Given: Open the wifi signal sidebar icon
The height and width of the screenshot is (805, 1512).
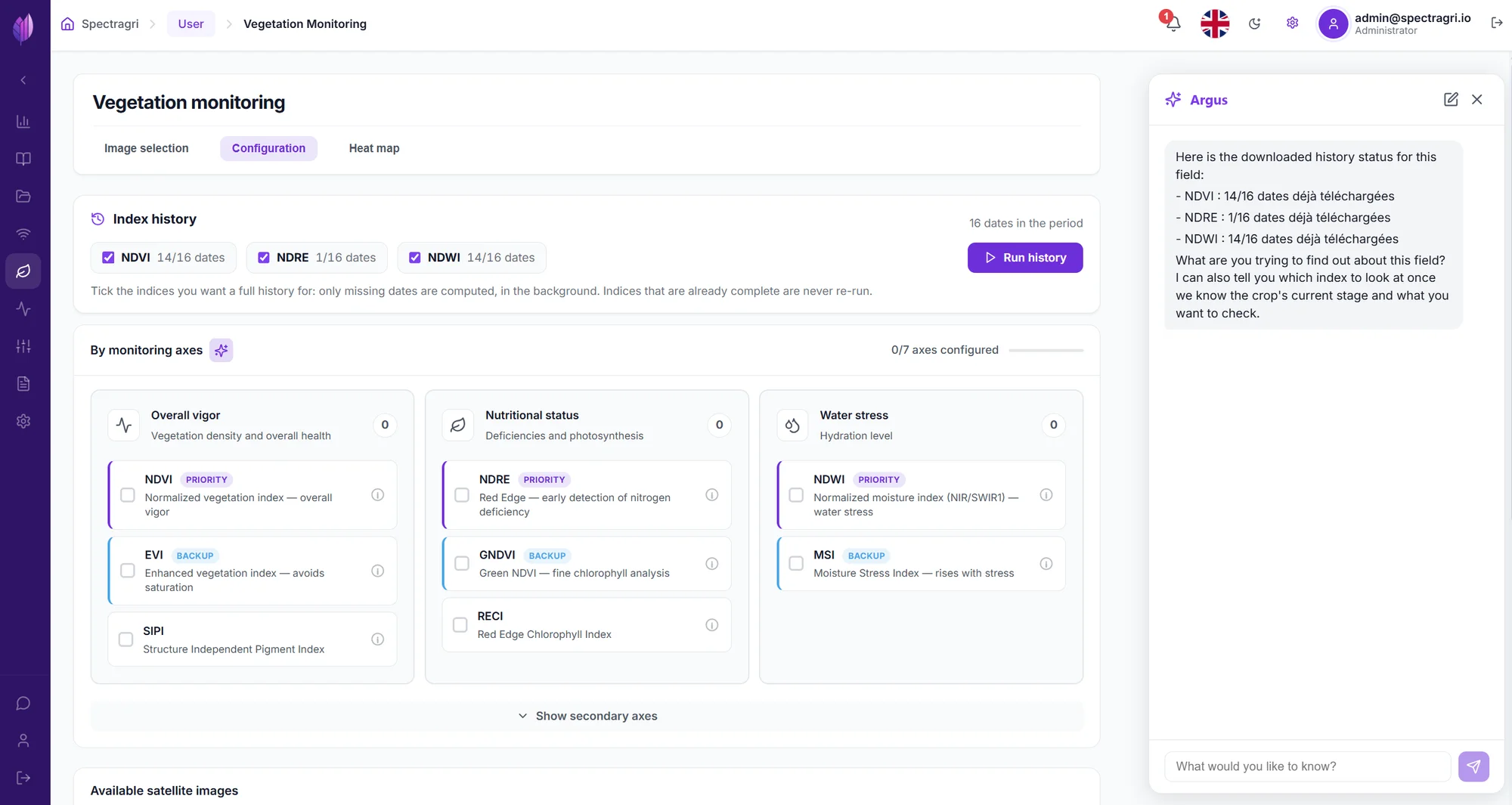Looking at the screenshot, I should click(x=23, y=234).
